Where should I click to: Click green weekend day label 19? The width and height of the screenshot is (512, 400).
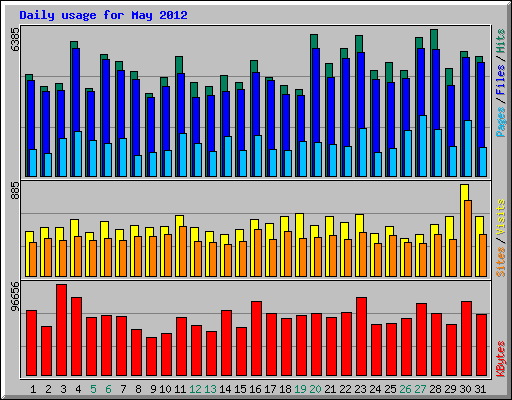[300, 389]
